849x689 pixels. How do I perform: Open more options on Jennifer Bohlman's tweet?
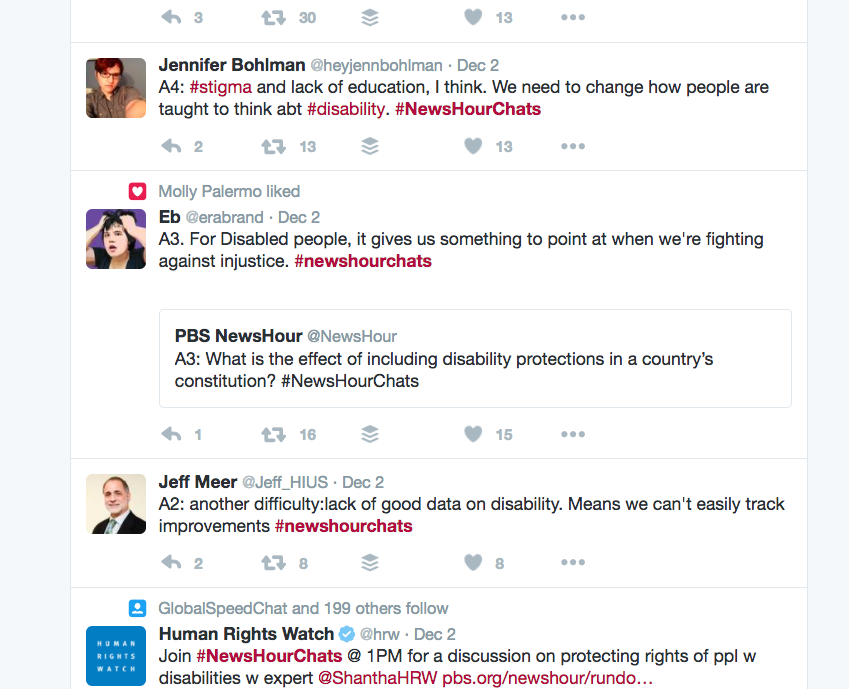tap(572, 146)
